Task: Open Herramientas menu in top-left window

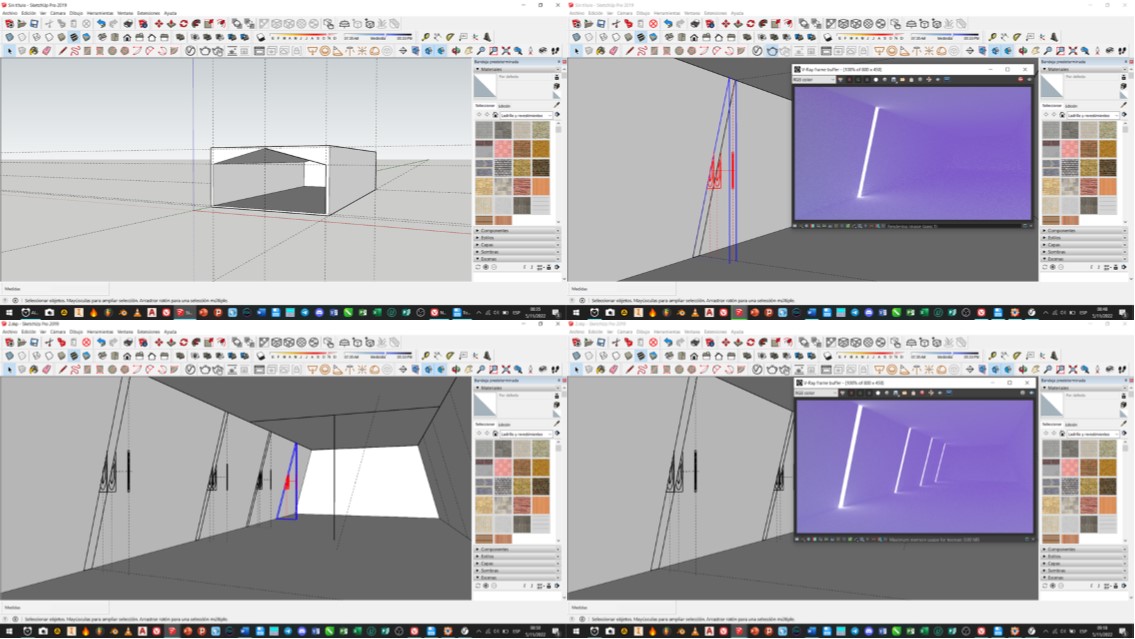Action: click(100, 13)
